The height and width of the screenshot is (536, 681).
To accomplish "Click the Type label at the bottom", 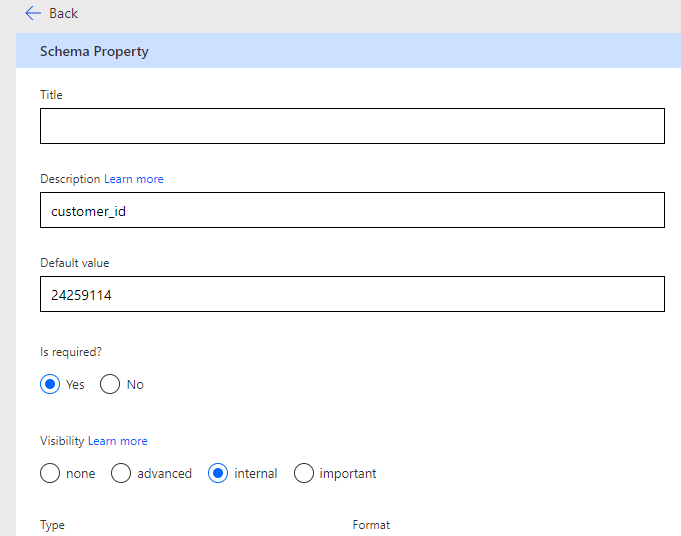I will coord(52,525).
